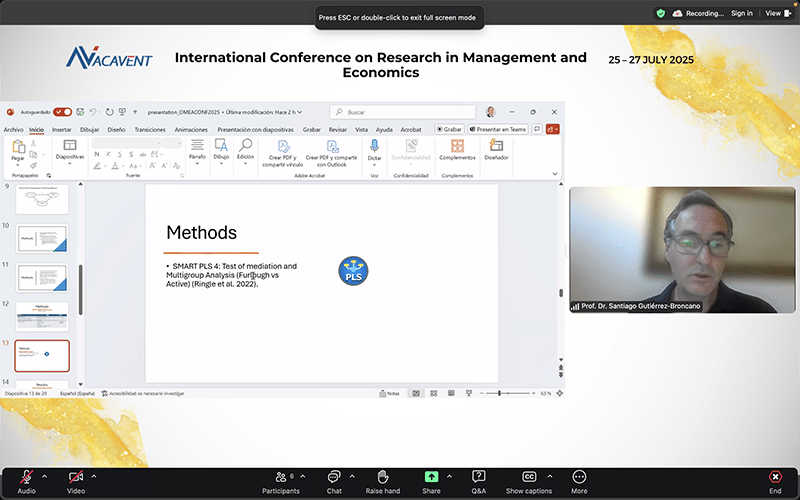This screenshot has width=800, height=500.
Task: Click the Sign in link
Action: pos(741,13)
